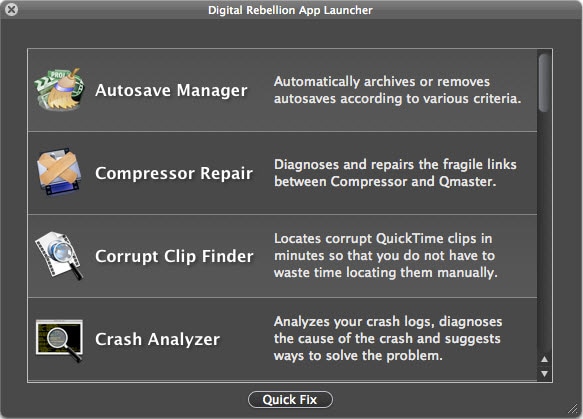
Task: Click the Quick Fix button
Action: click(x=290, y=400)
